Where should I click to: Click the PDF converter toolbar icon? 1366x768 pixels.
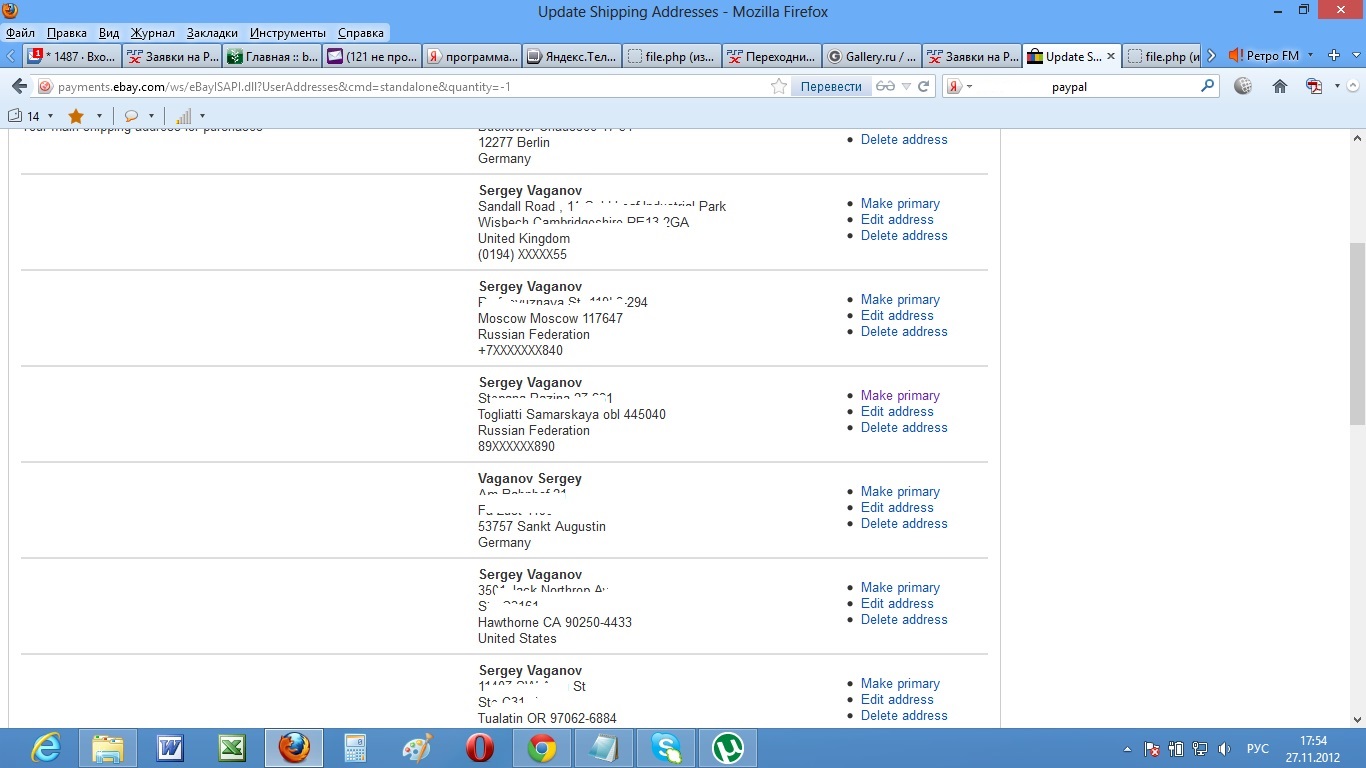(1314, 87)
